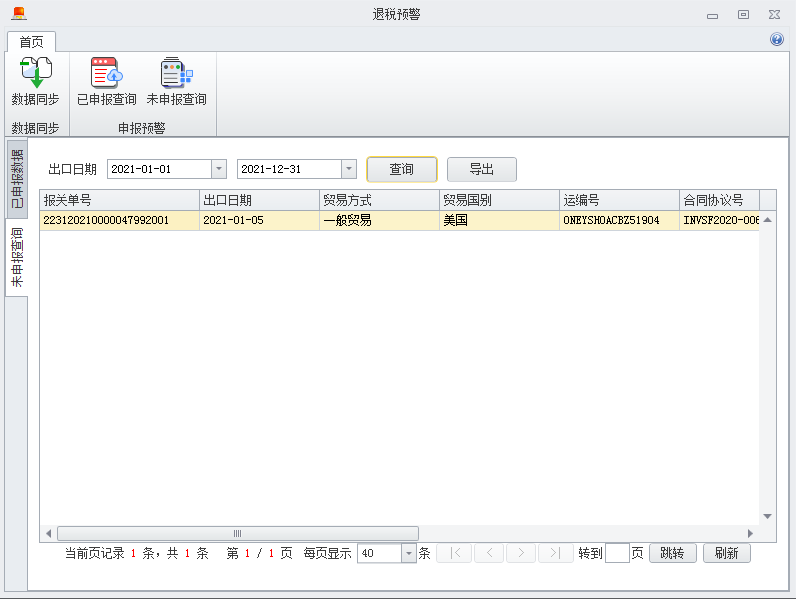Image resolution: width=796 pixels, height=599 pixels.
Task: Click into the 2021-12-31 end date field
Action: tap(289, 169)
